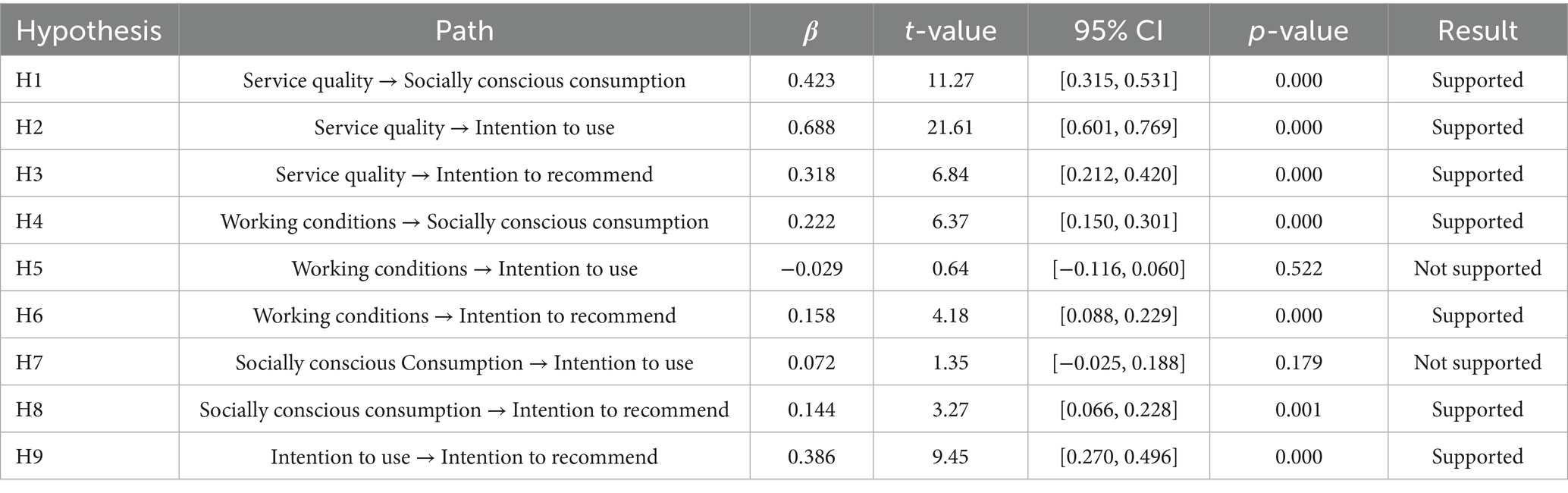
Task: Click the p-value column header
Action: pos(1298,30)
